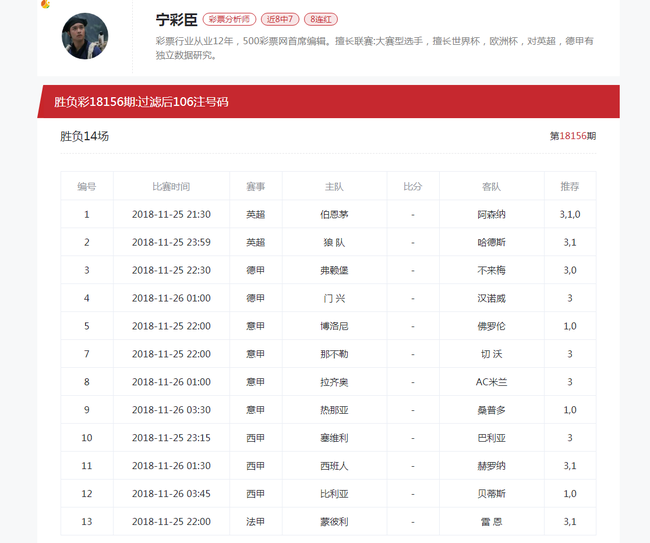Open the 宁彩臣 author name
This screenshot has width=650, height=543.
click(177, 19)
